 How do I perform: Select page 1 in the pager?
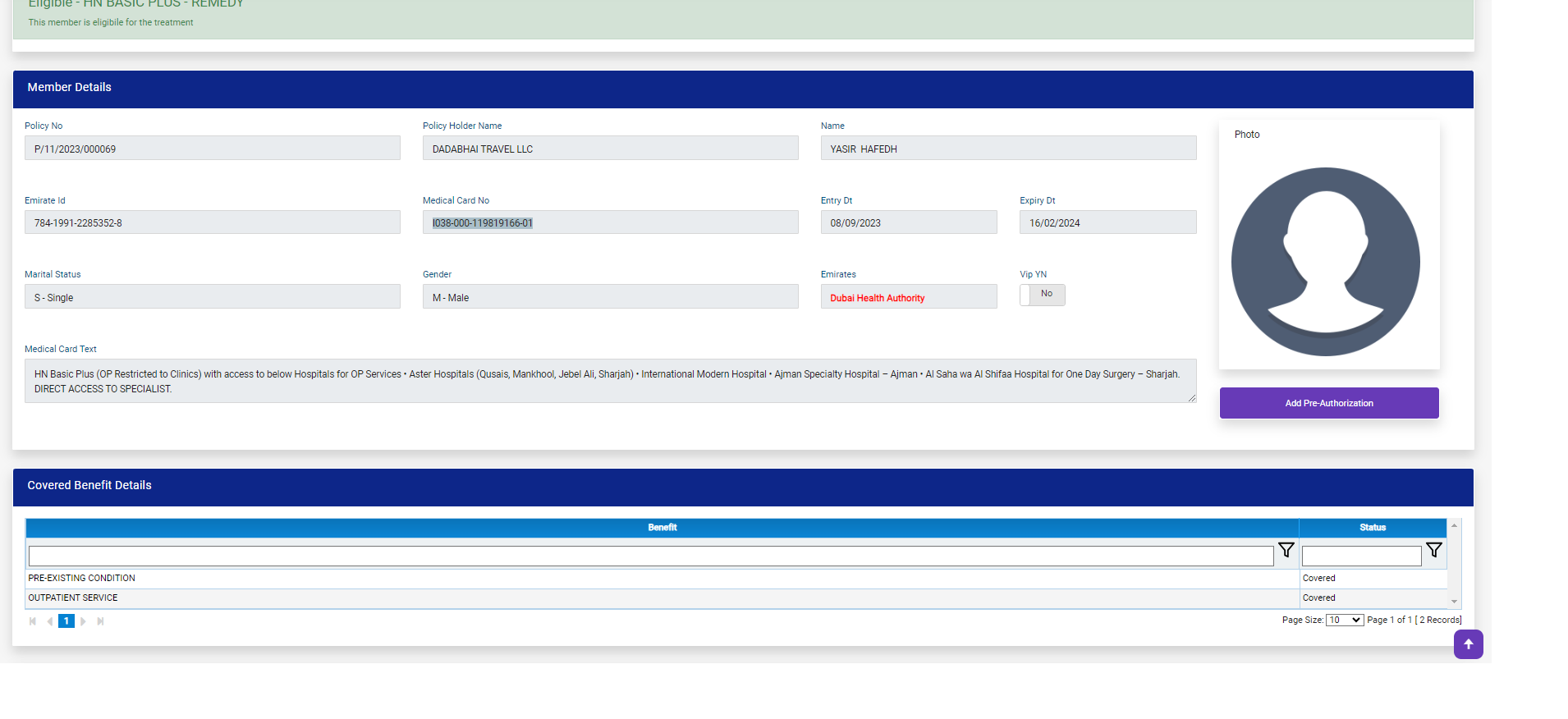pos(66,621)
